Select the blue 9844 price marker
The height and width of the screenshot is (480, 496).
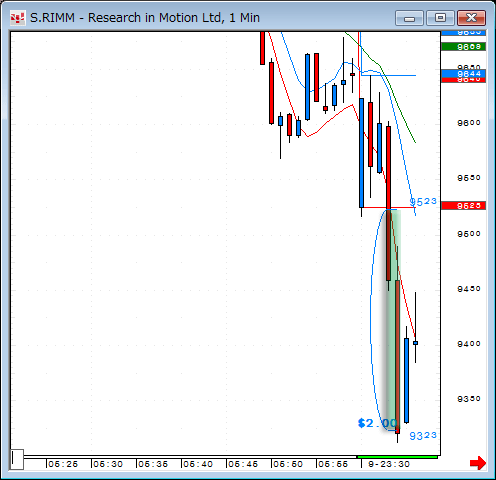coord(463,74)
